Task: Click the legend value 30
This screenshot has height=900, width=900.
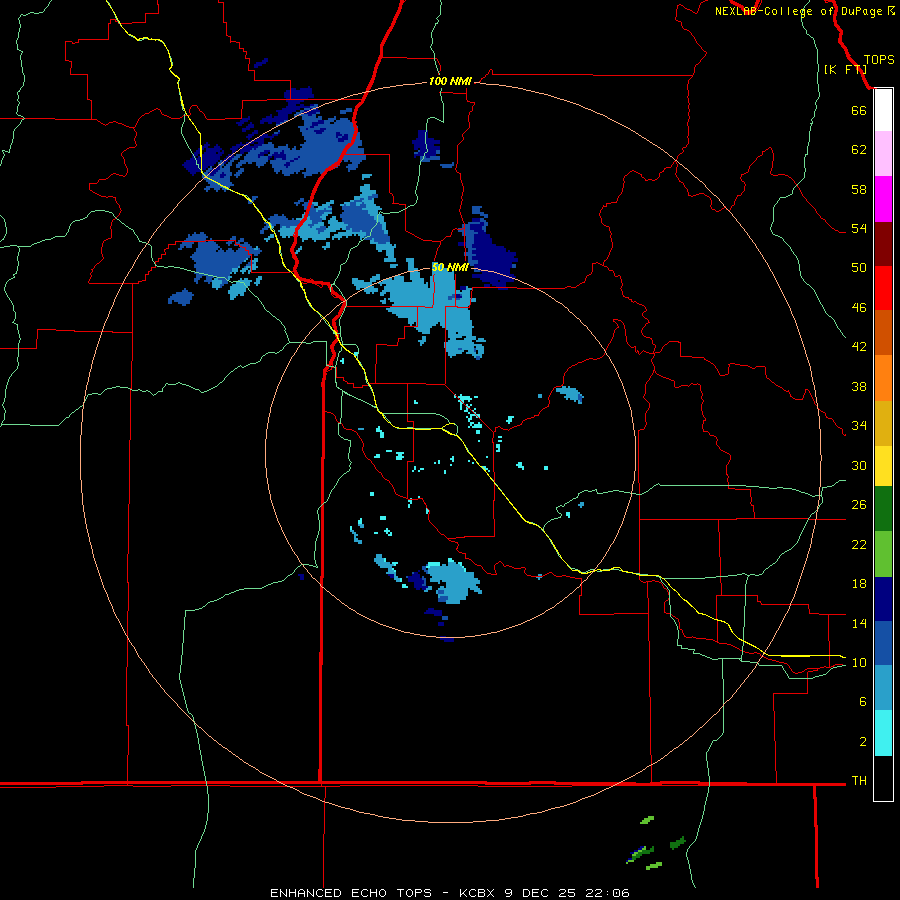Action: 859,465
